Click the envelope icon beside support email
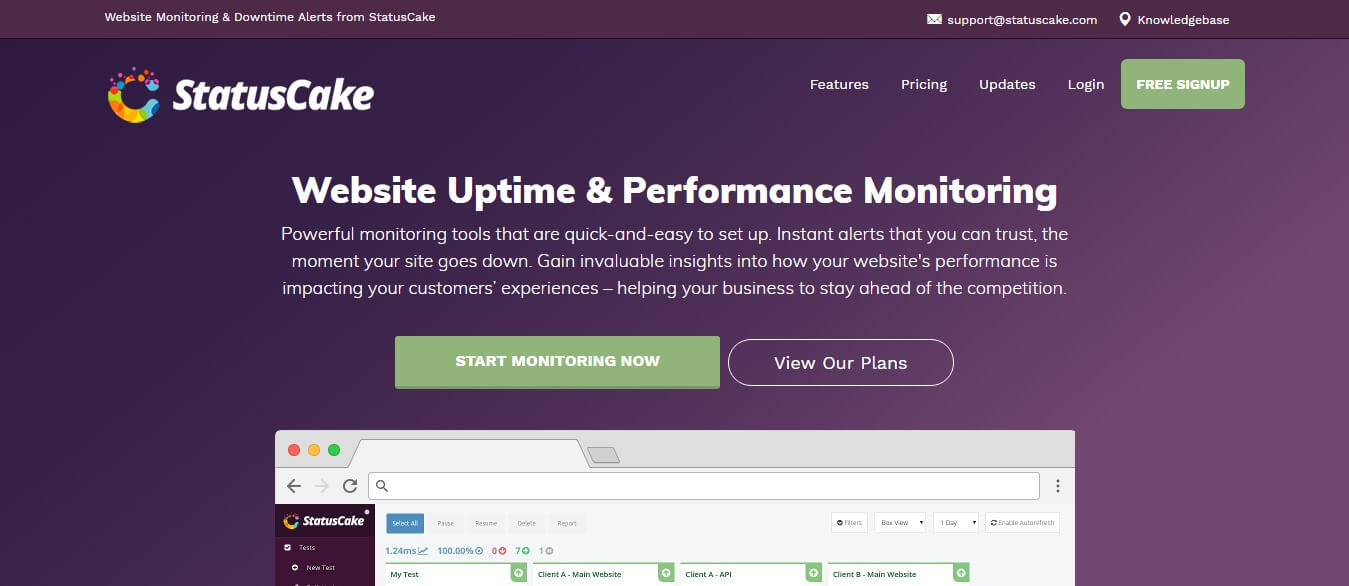 [x=934, y=19]
